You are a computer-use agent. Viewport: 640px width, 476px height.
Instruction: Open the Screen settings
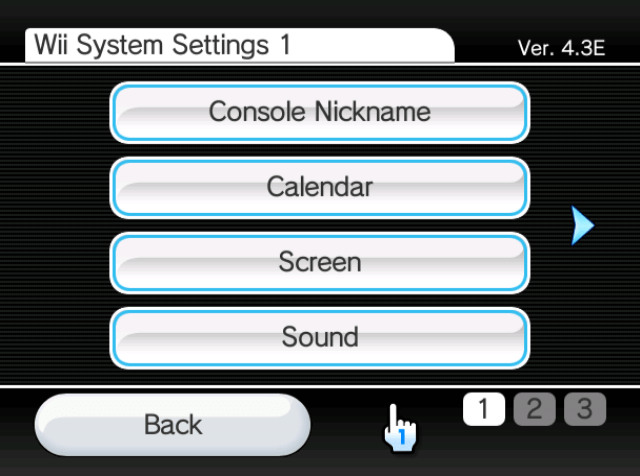320,262
